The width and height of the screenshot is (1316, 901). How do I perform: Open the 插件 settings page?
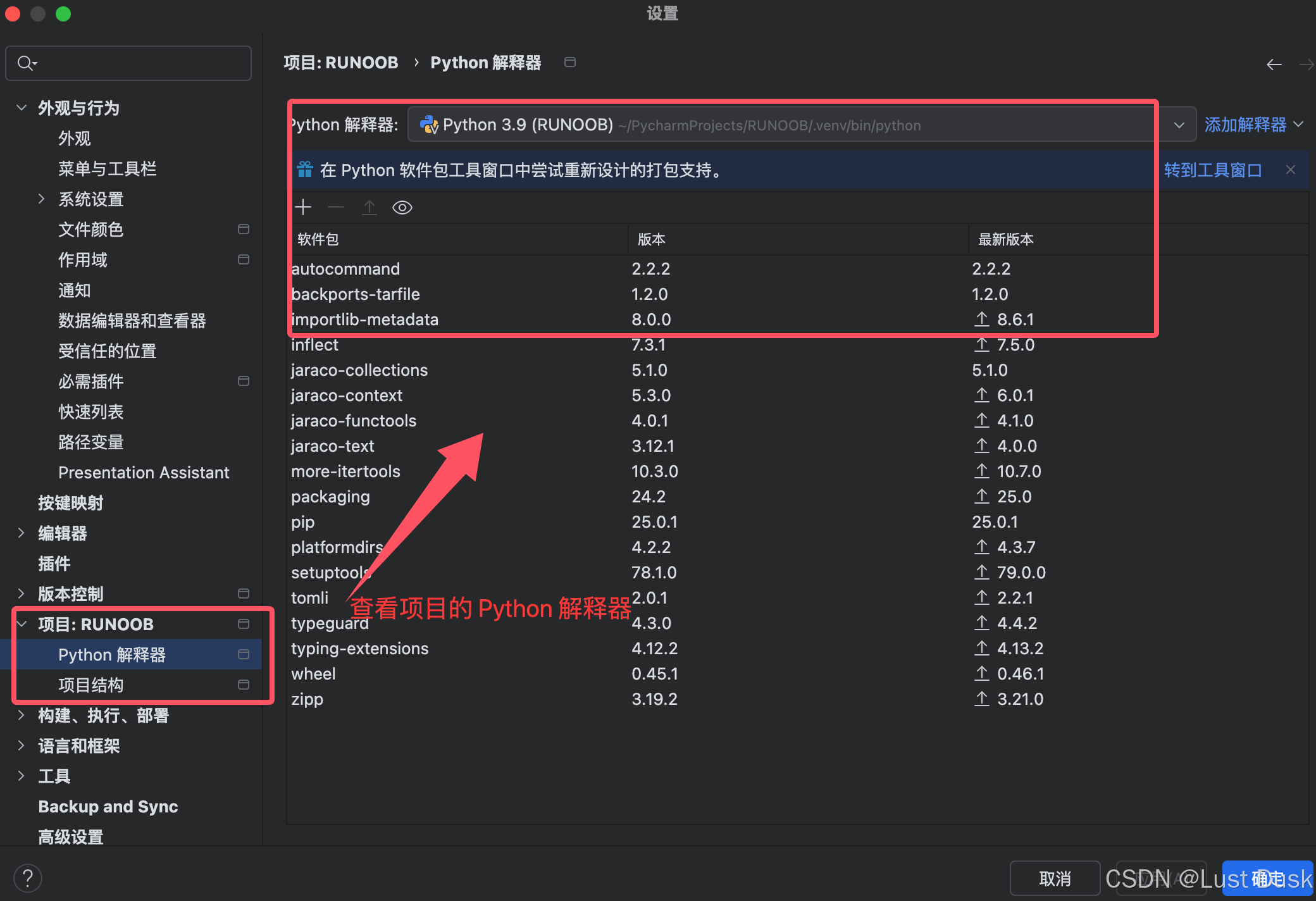(x=54, y=563)
